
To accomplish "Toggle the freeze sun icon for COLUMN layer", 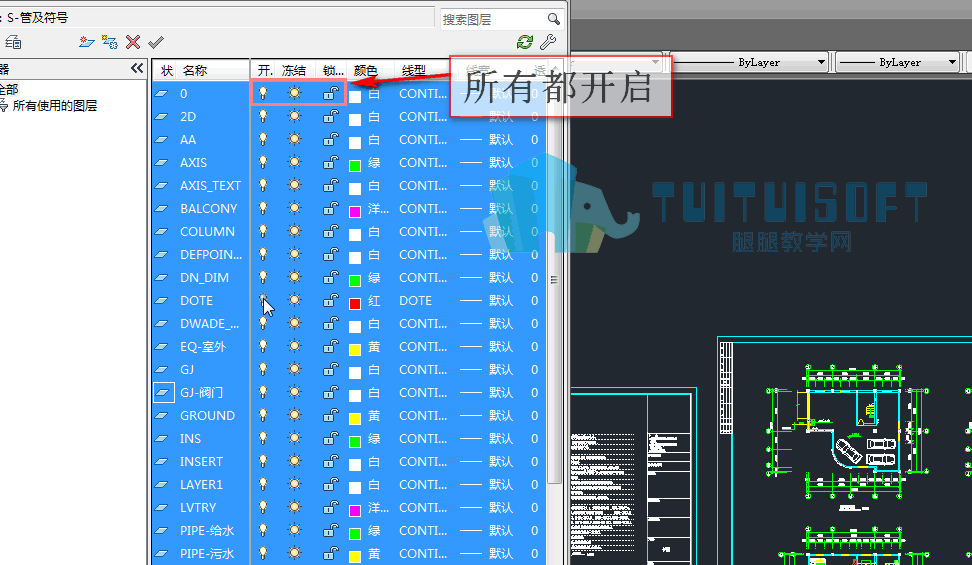I will pyautogui.click(x=294, y=231).
